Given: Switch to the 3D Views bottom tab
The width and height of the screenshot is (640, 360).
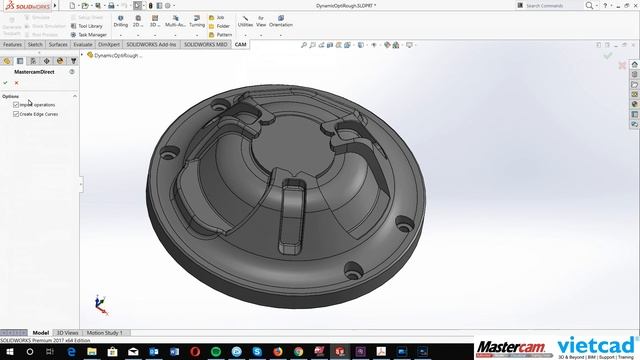Looking at the screenshot, I should pyautogui.click(x=67, y=333).
